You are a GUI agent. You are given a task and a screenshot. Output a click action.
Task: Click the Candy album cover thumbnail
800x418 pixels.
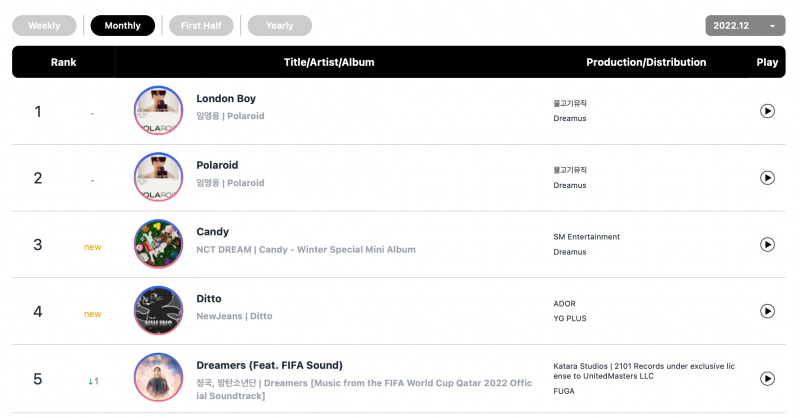click(158, 244)
